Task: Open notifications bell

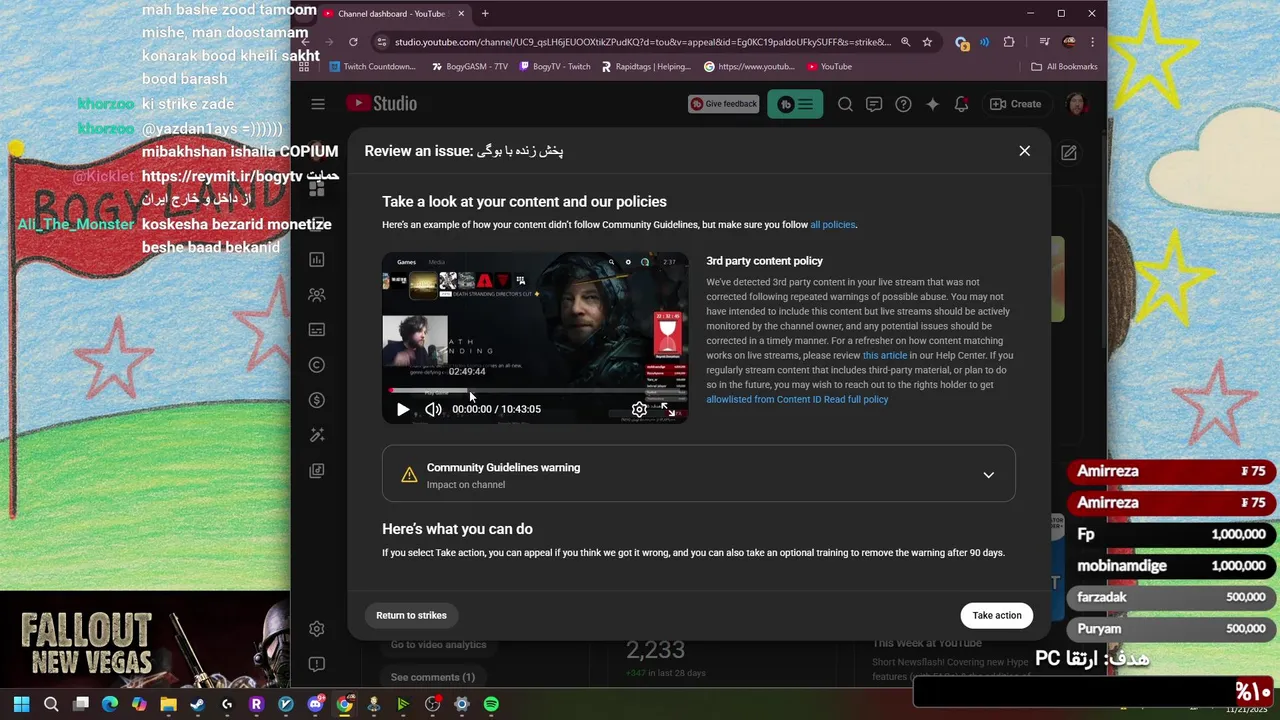Action: point(961,104)
